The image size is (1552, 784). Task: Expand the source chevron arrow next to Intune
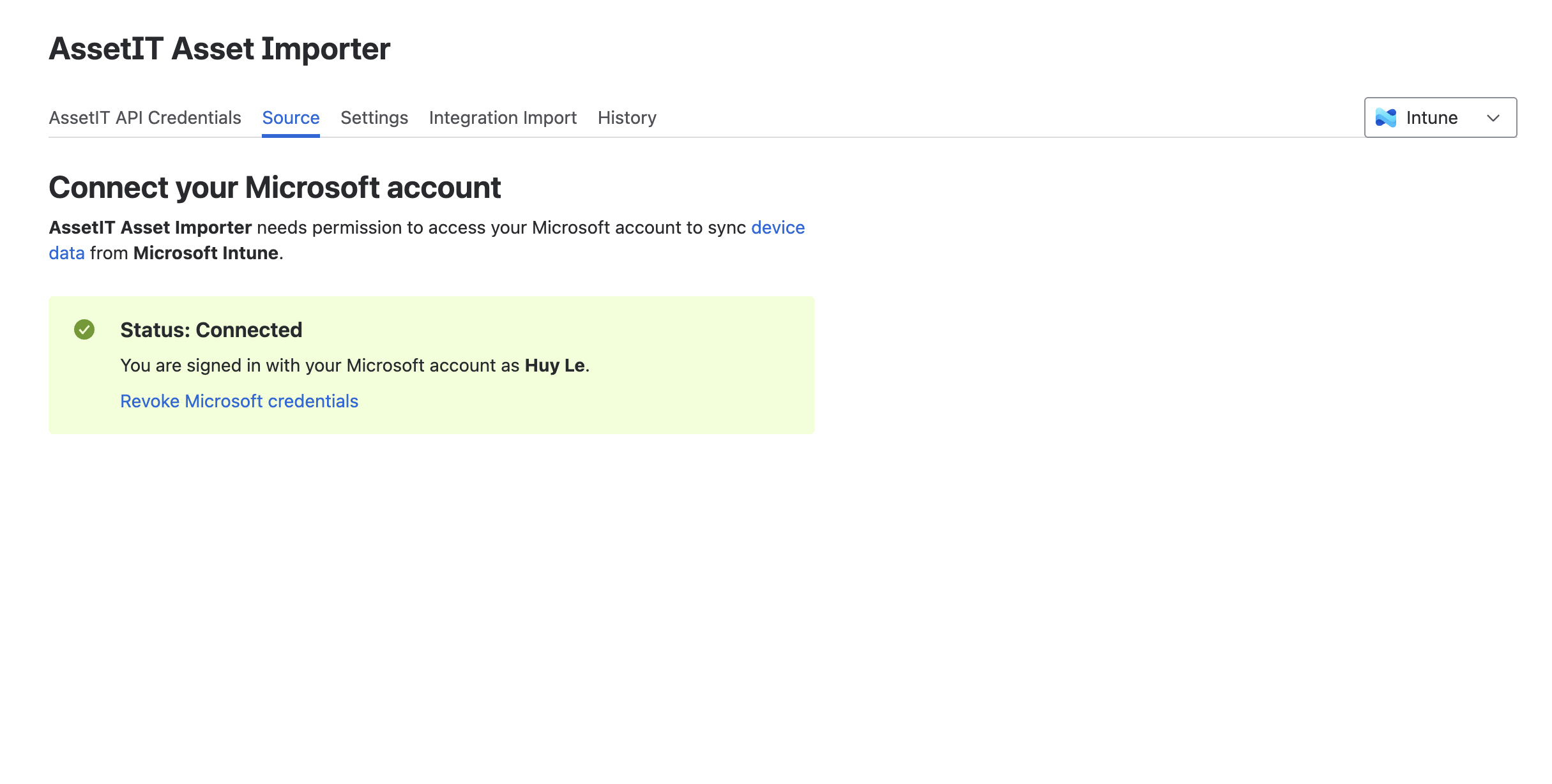coord(1493,118)
